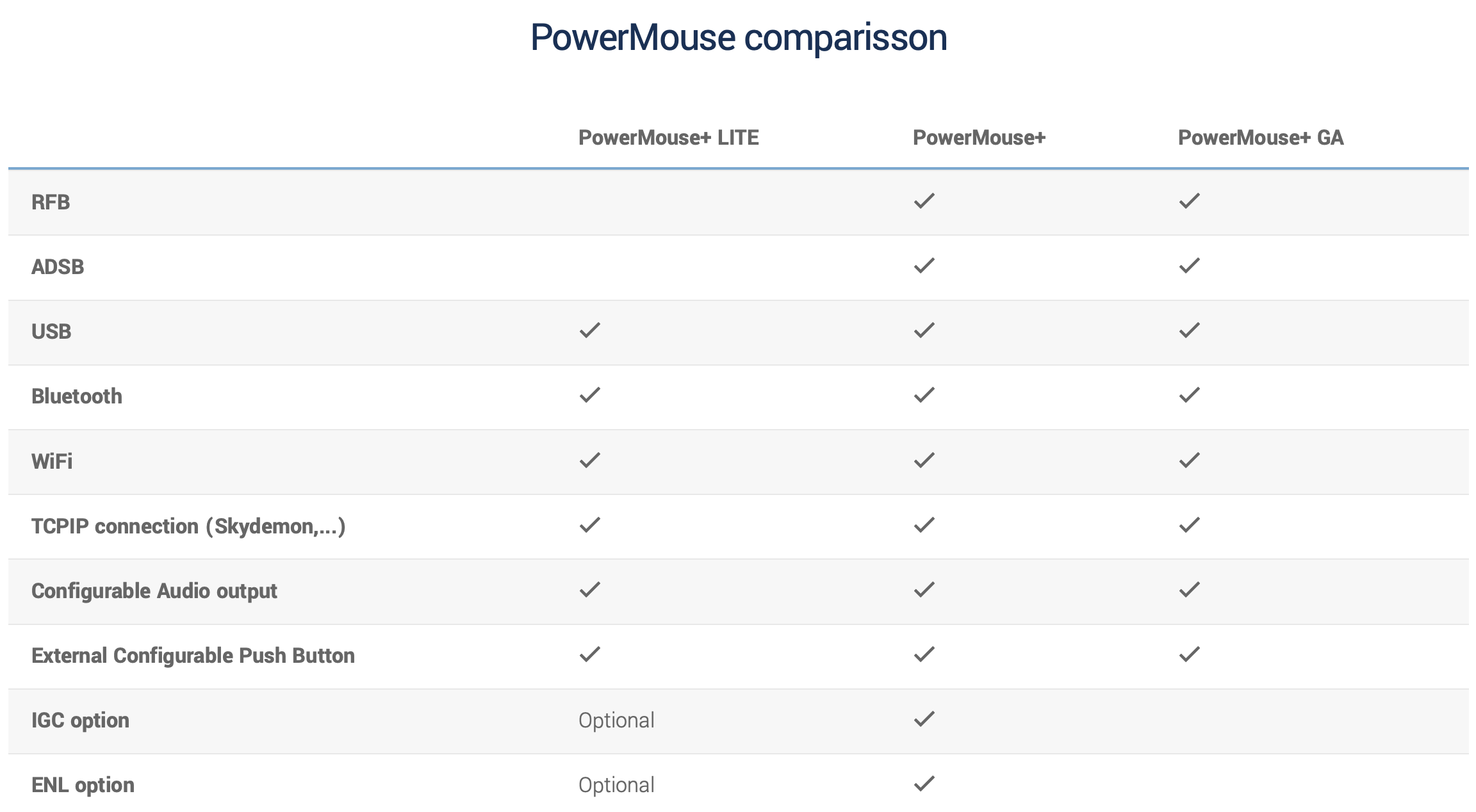This screenshot has width=1476, height=812.
Task: Click the Bluetooth checkmark under PowerMouse+
Action: pos(924,395)
